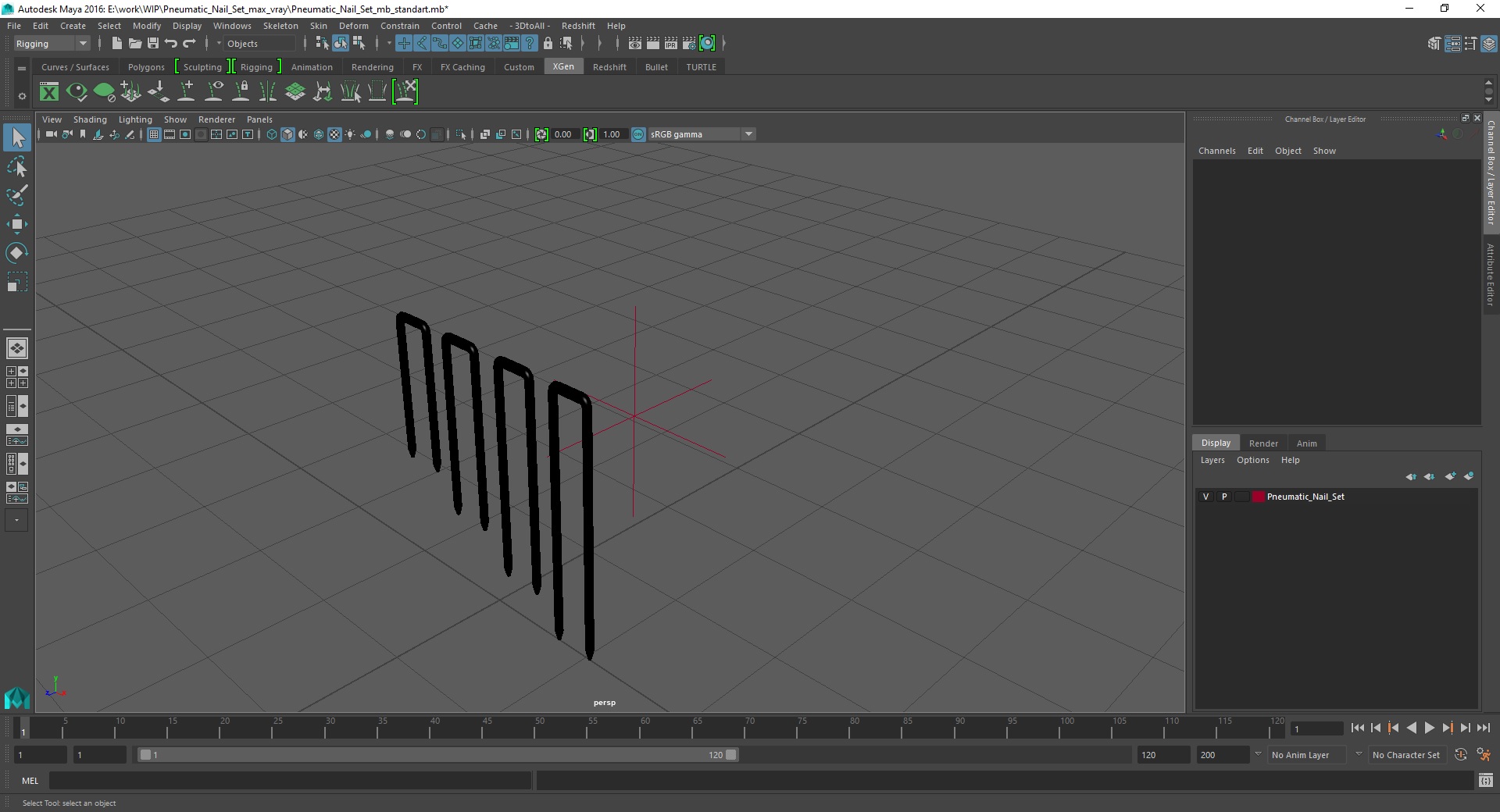Open the sRGB gamma color space dropdown
Image resolution: width=1500 pixels, height=812 pixels.
pyautogui.click(x=702, y=134)
